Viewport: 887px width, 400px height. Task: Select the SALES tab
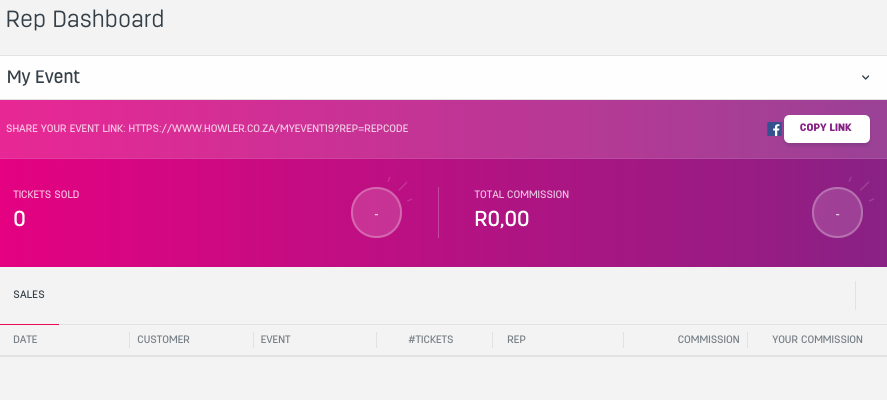pos(29,295)
